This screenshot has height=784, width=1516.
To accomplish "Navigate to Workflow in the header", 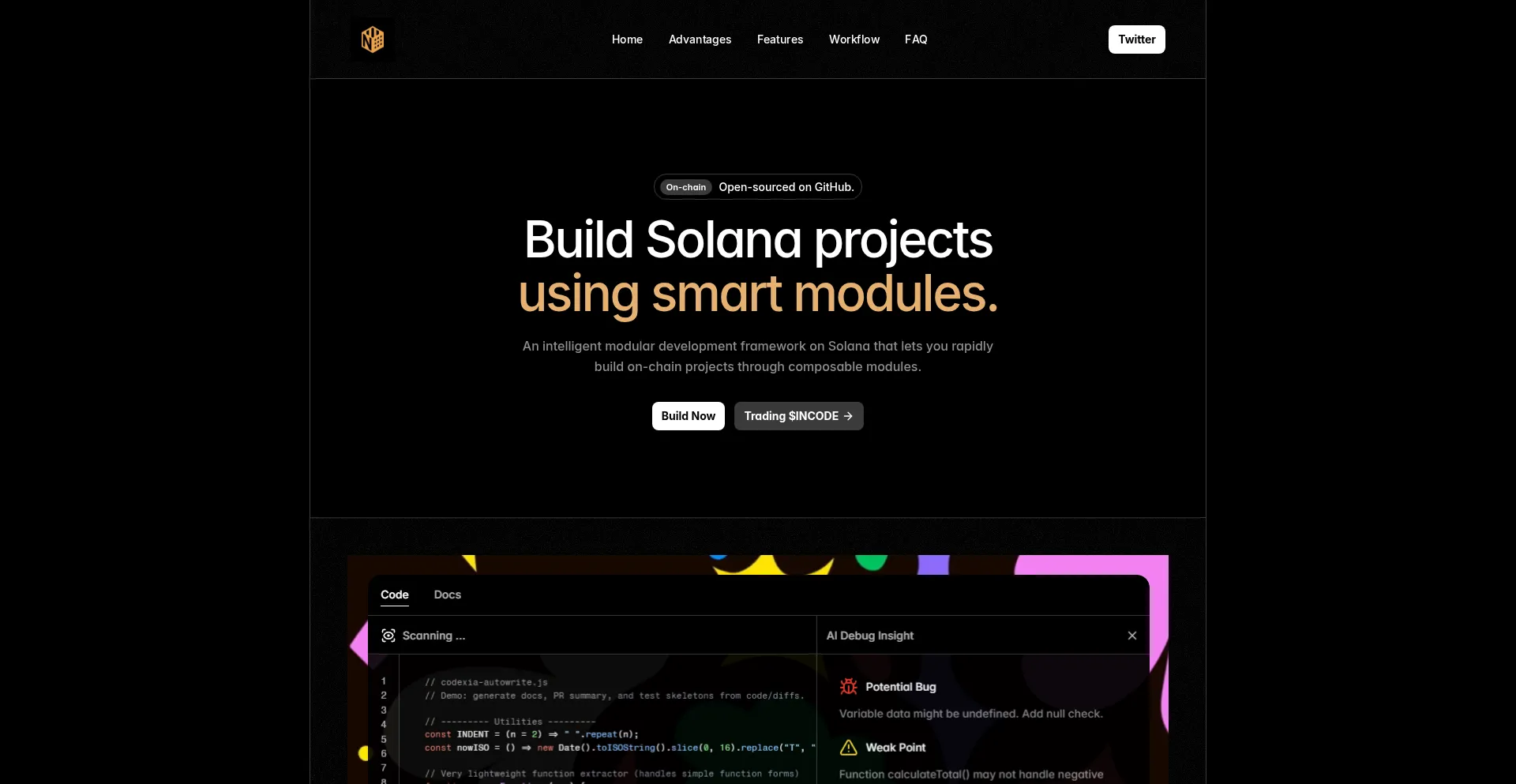I will click(x=854, y=39).
